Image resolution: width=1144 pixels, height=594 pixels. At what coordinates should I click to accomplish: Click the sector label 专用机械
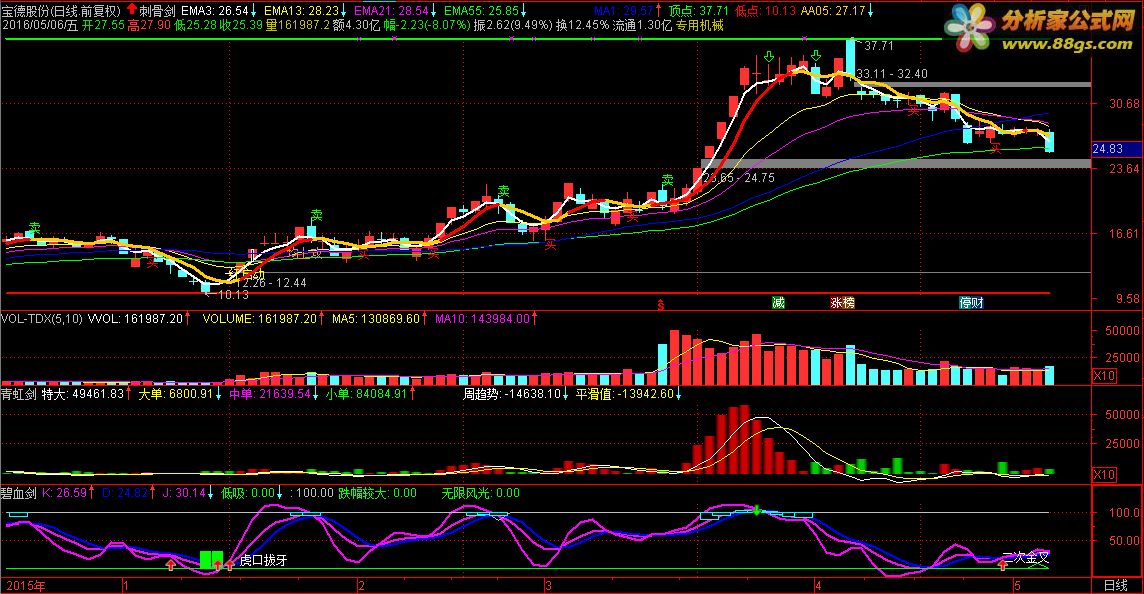700,26
